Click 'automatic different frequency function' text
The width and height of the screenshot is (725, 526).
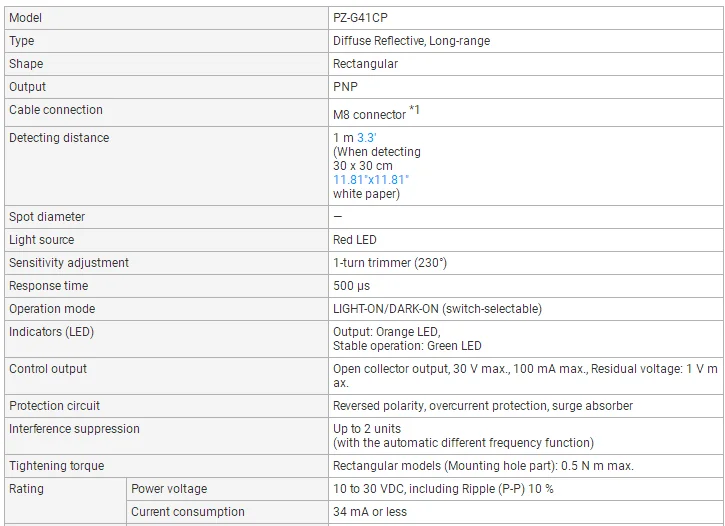[x=487, y=443]
